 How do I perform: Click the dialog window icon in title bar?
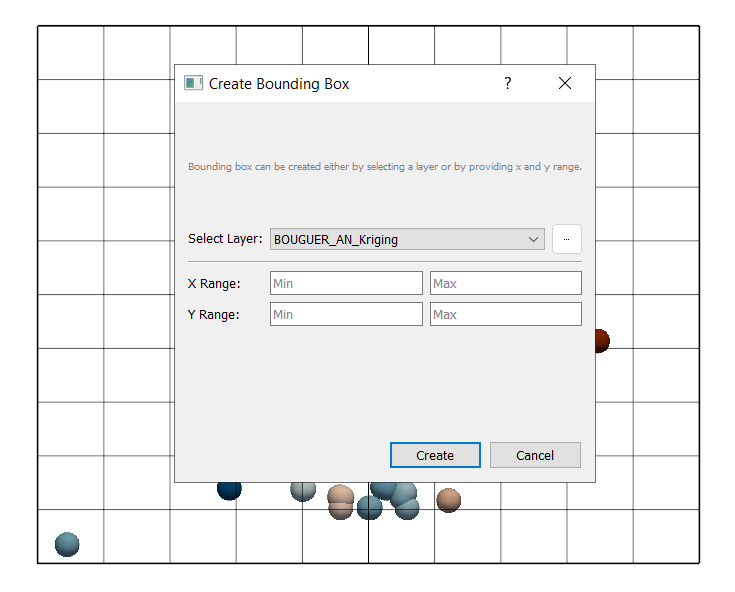[193, 84]
